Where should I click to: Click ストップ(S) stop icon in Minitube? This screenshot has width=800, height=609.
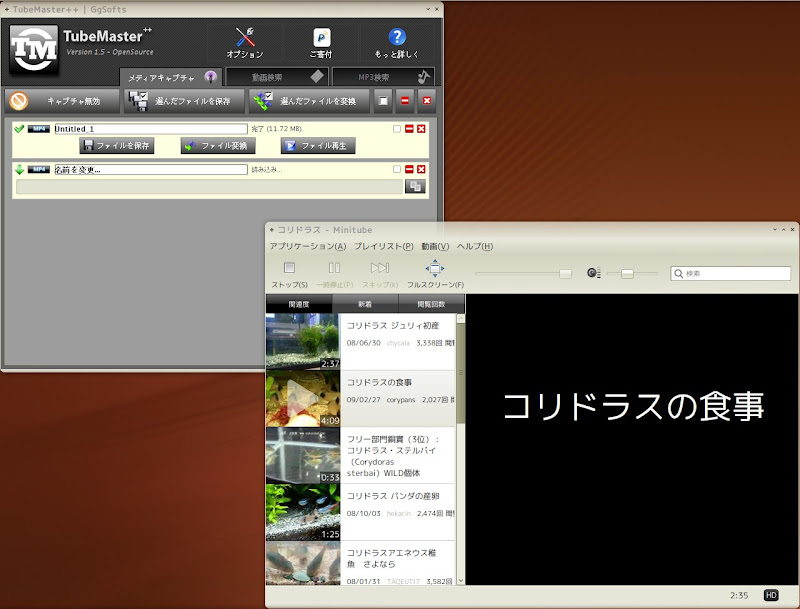(x=289, y=268)
